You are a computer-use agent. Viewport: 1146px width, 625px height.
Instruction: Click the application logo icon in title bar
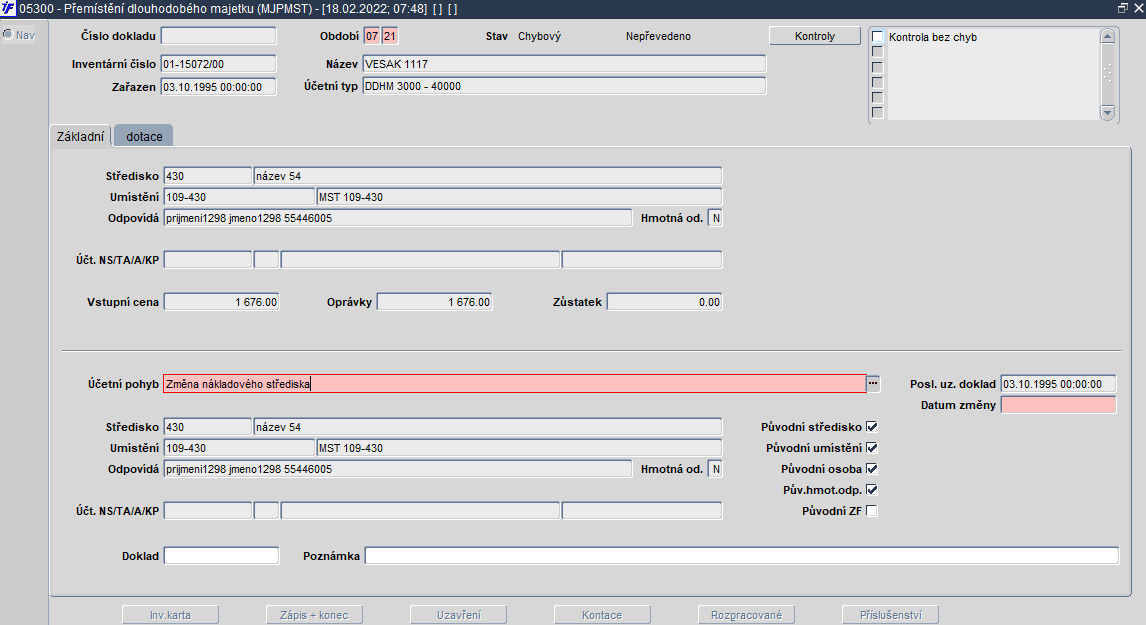click(x=8, y=9)
